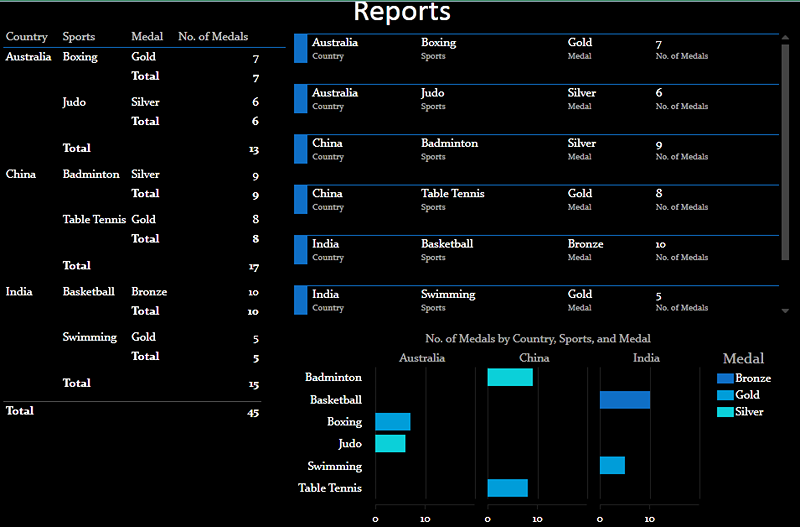Viewport: 800px width, 527px height.
Task: Click the card list scroll down arrow
Action: pyautogui.click(x=785, y=311)
